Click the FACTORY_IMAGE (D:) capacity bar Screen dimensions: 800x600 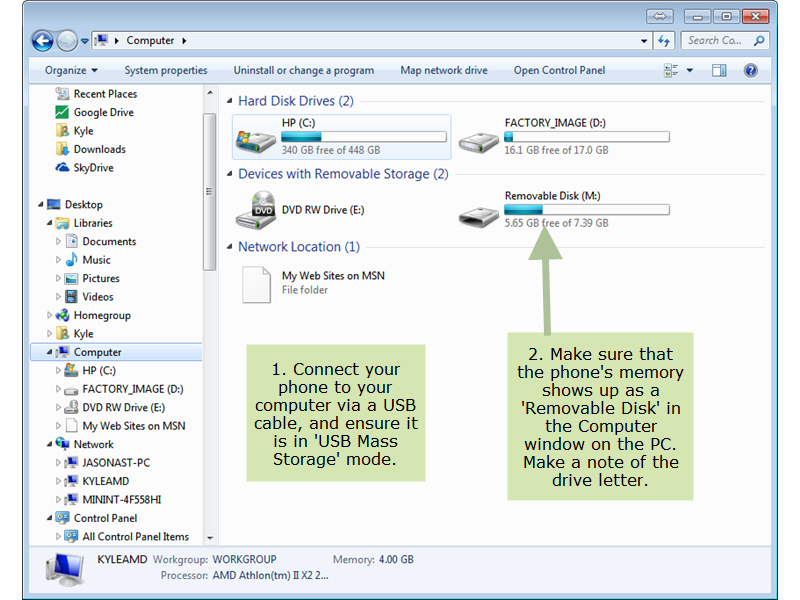(587, 137)
